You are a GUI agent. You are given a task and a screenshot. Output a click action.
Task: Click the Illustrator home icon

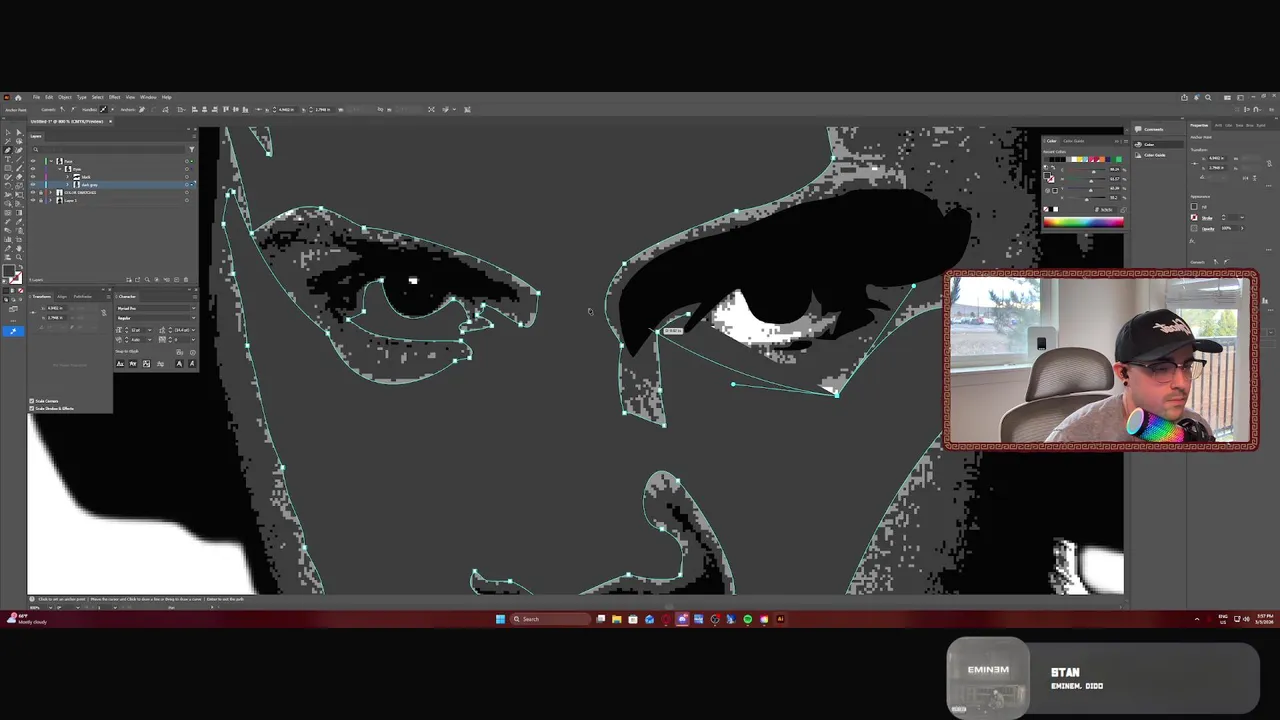[x=18, y=97]
